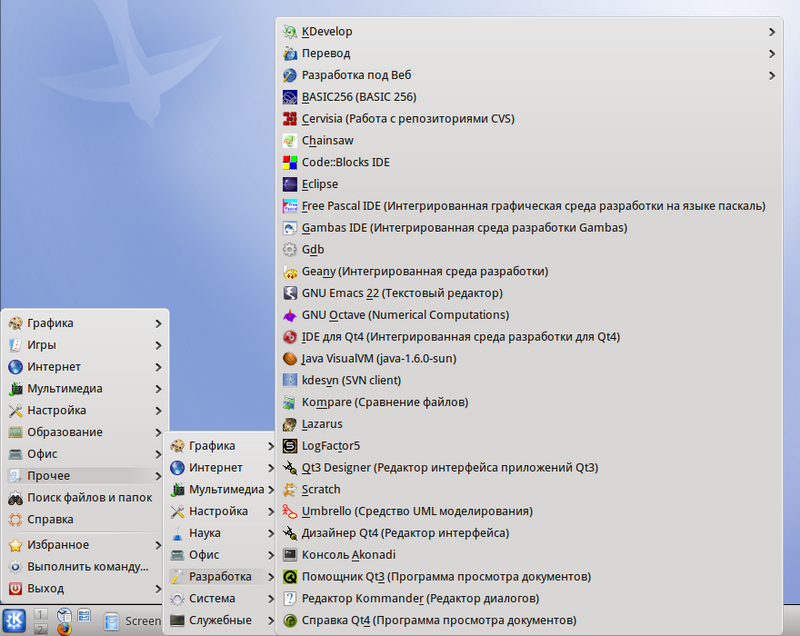800x636 pixels.
Task: Open Настройка in the Прочее submenu
Action: click(222, 512)
